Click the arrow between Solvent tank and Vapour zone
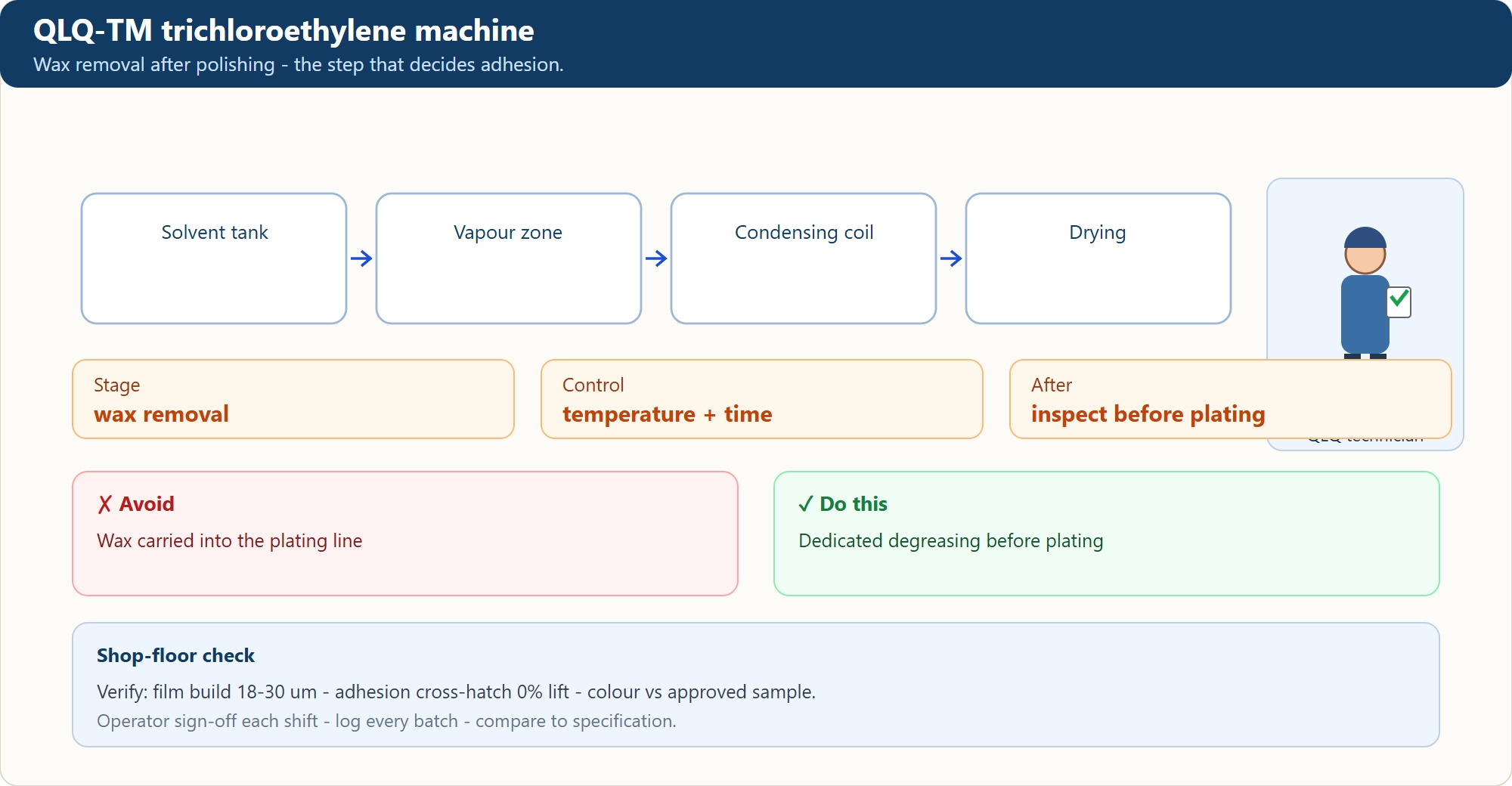 click(361, 258)
